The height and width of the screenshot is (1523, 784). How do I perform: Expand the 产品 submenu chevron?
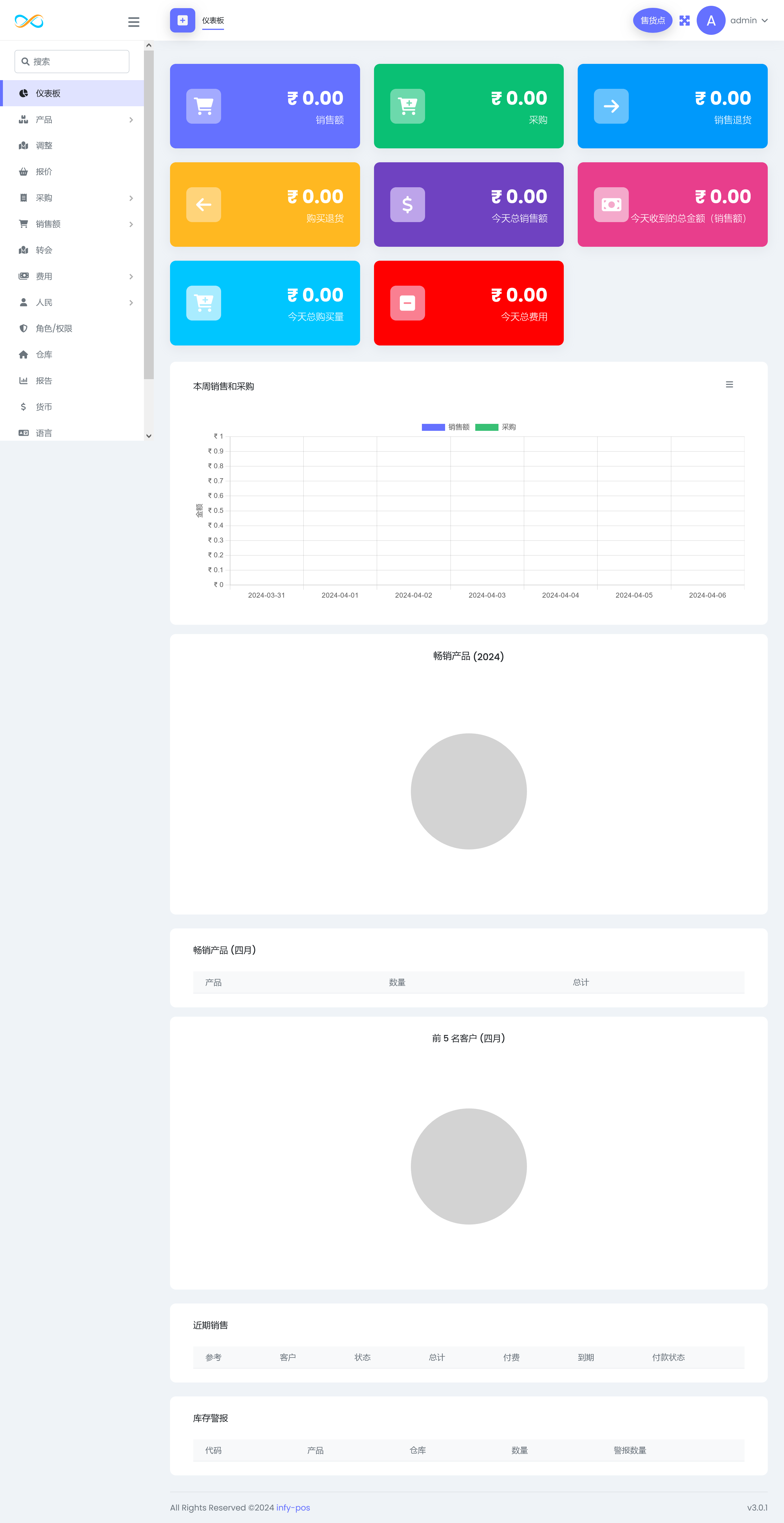[131, 120]
